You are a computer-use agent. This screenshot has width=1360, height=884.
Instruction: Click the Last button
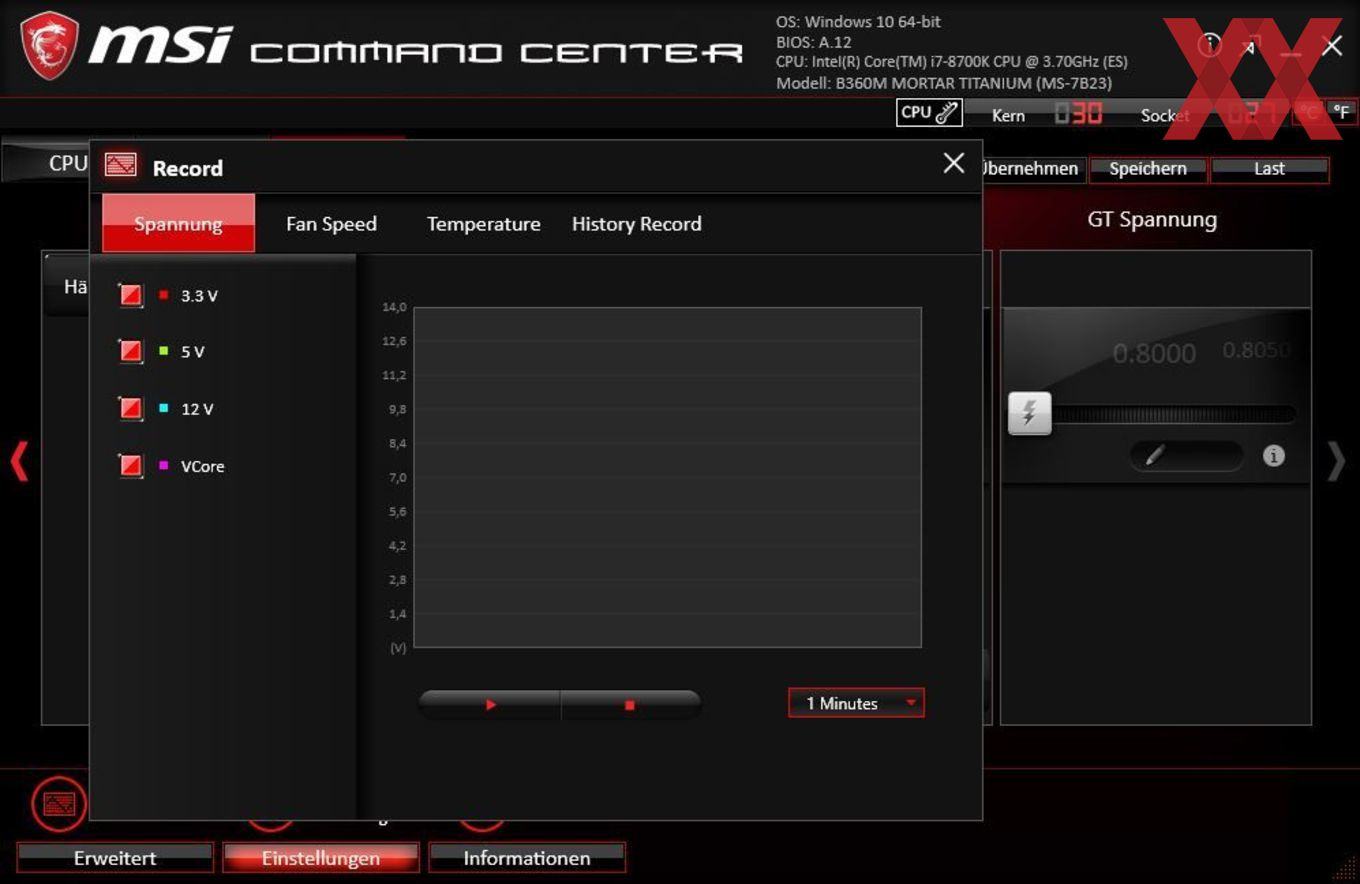(x=1270, y=169)
